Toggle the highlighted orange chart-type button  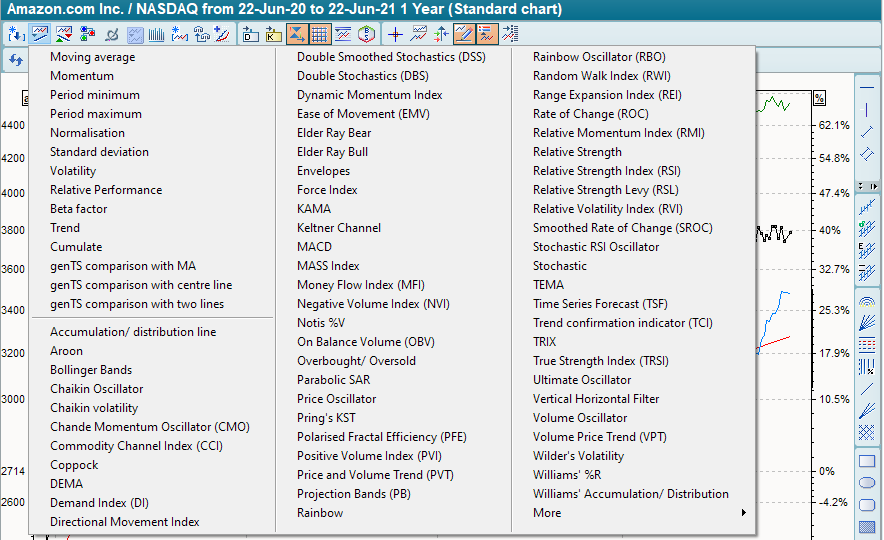coord(297,34)
